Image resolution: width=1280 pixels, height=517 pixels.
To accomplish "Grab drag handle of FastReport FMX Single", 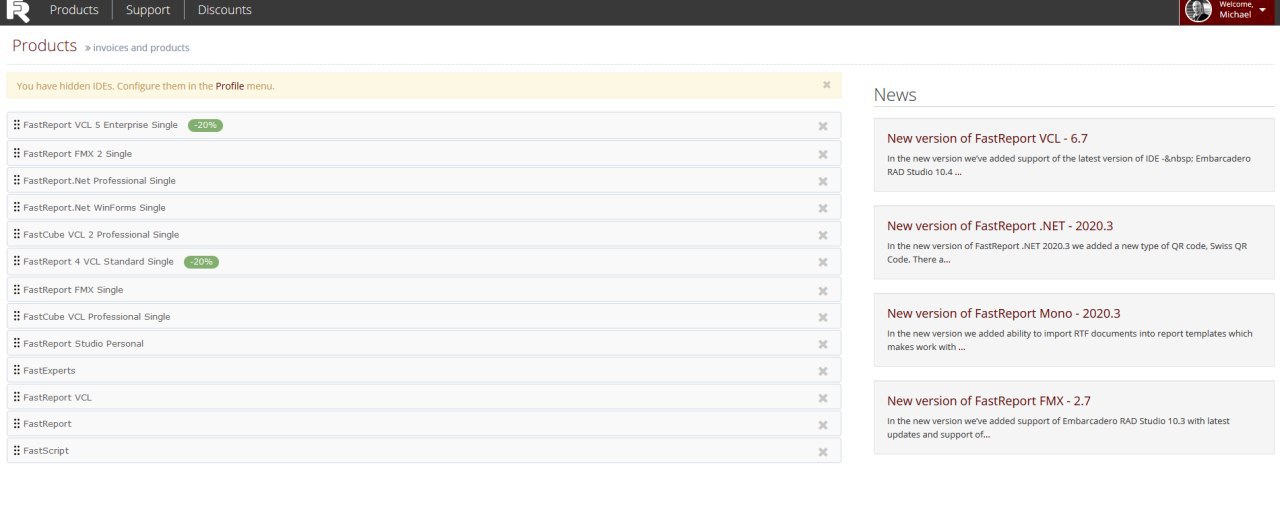I will pos(17,290).
